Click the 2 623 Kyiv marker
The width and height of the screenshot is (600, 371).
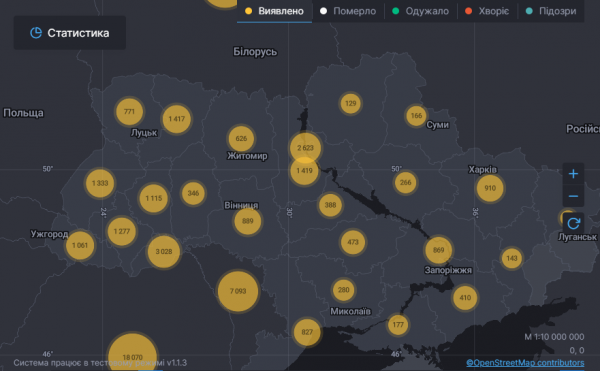(305, 148)
